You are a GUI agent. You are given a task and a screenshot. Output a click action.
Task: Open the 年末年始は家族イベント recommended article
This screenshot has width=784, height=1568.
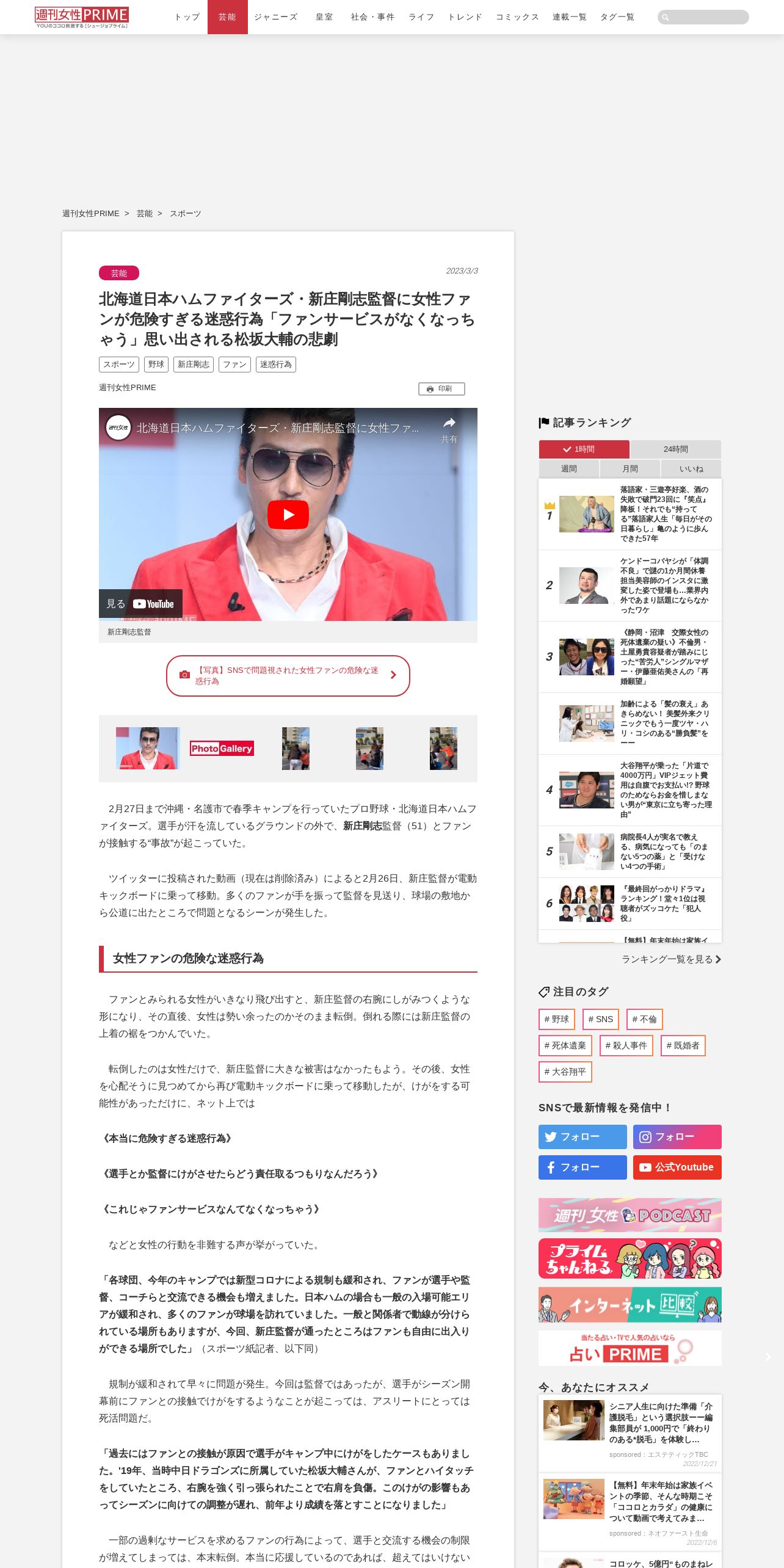click(x=630, y=1512)
